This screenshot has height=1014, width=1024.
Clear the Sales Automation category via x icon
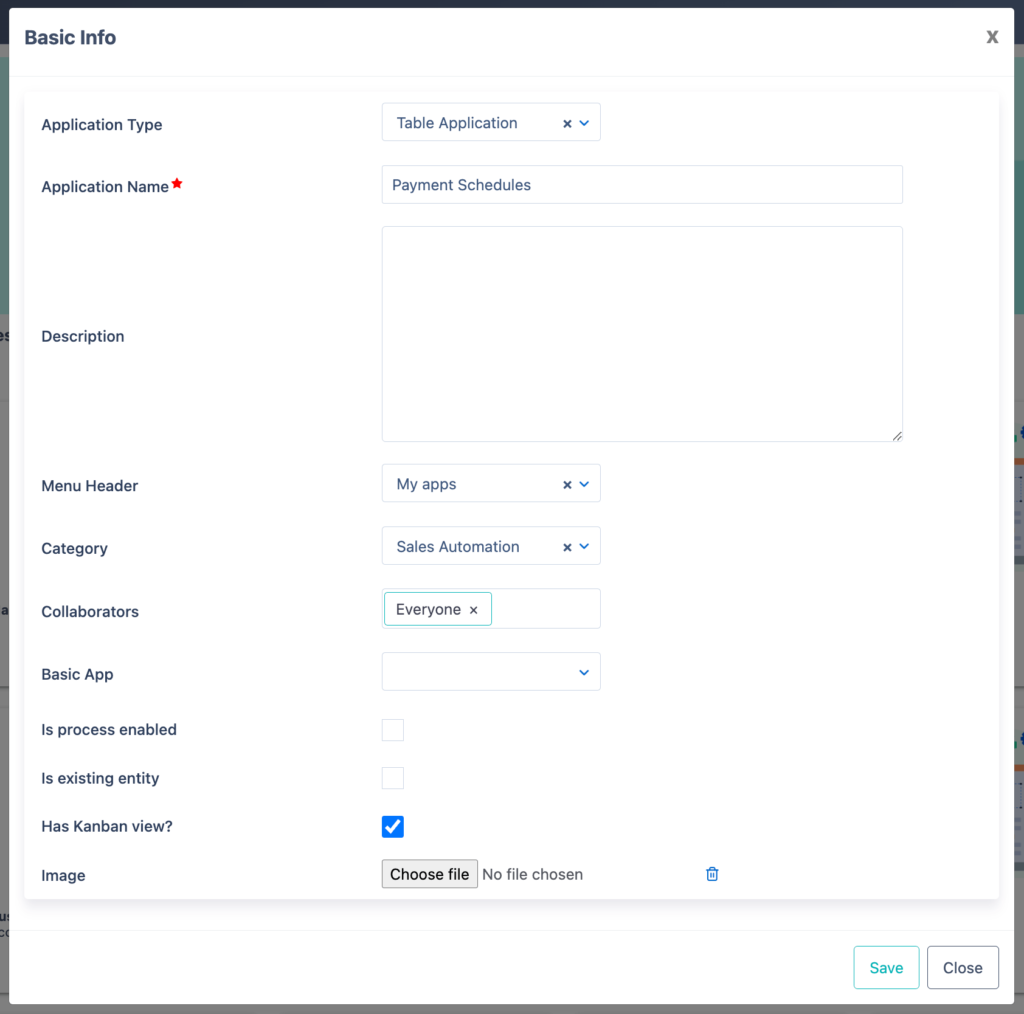[x=566, y=546]
